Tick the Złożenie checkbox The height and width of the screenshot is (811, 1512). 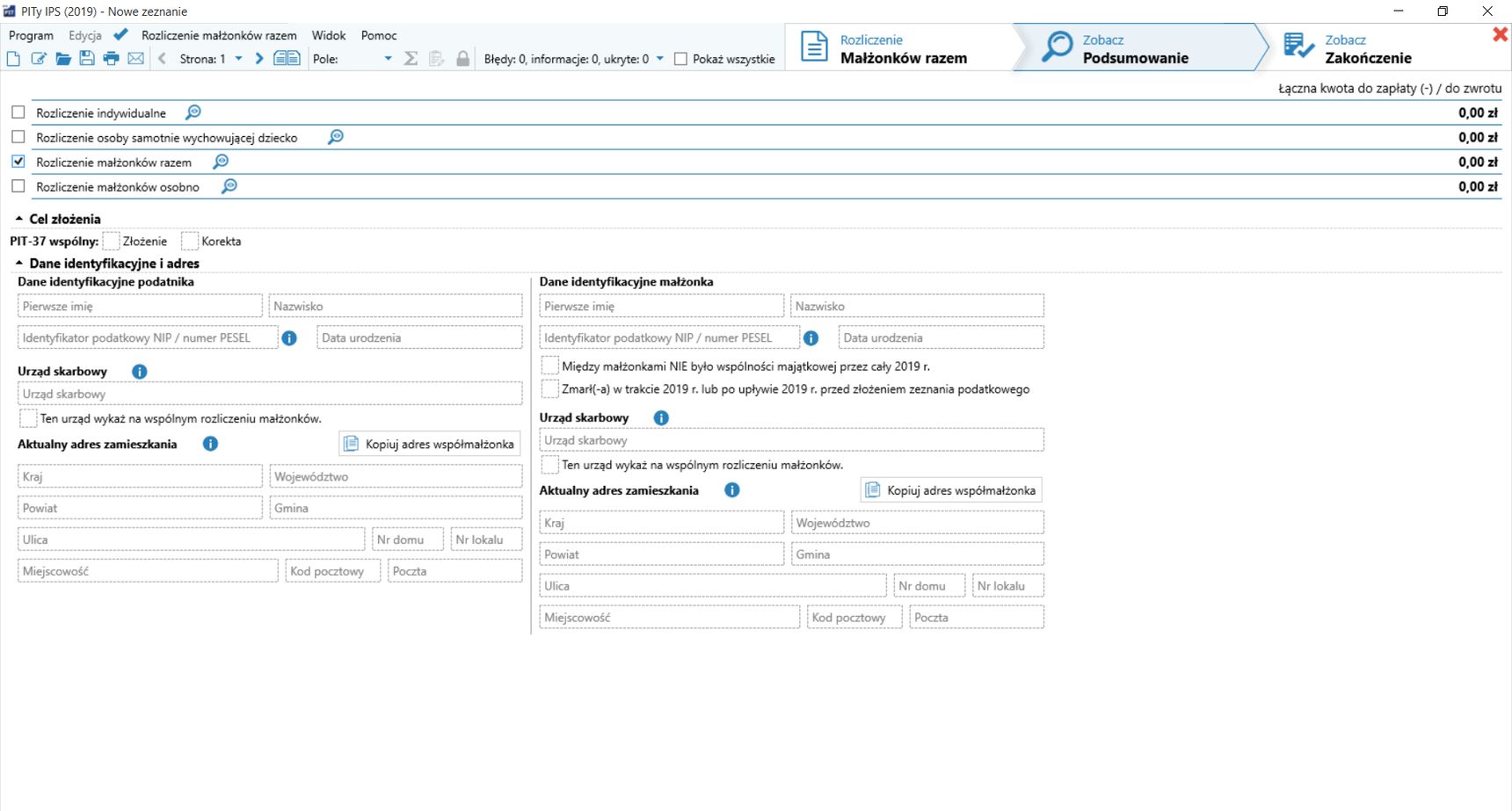coord(111,241)
